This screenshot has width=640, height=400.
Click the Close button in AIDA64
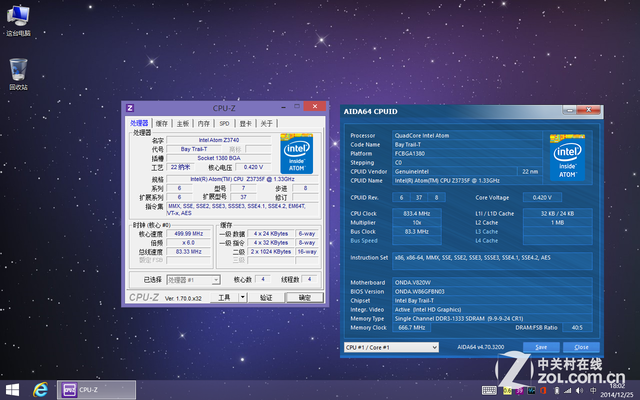(x=581, y=347)
